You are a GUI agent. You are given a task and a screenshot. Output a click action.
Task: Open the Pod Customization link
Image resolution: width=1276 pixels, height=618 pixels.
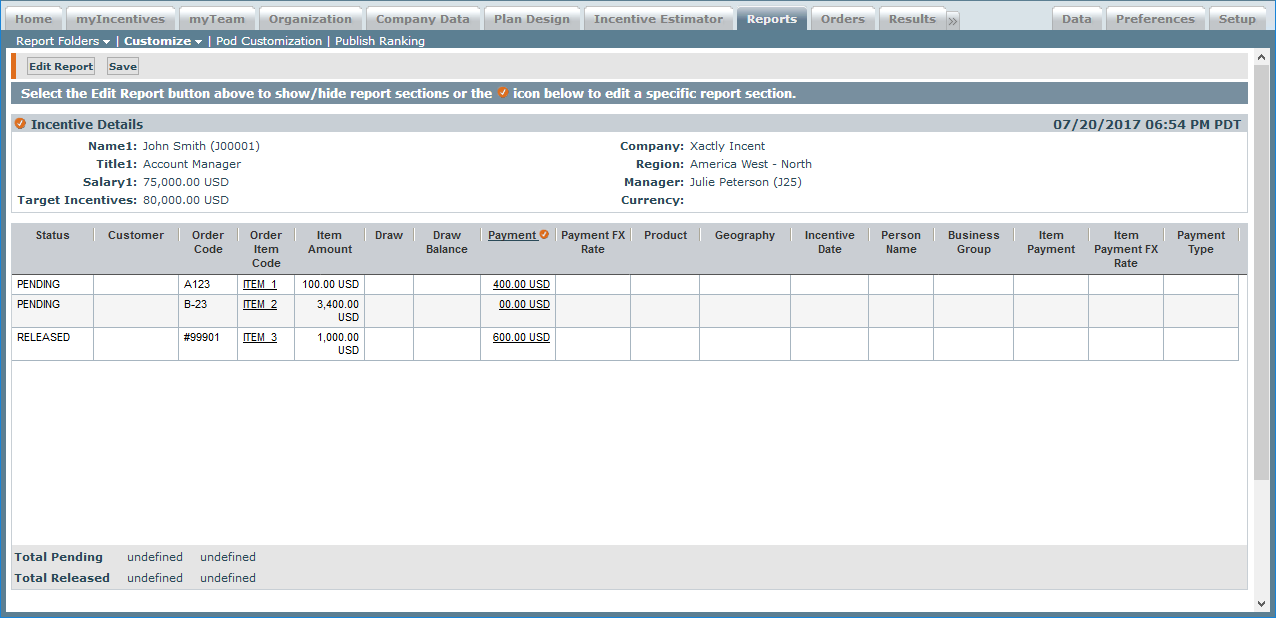[269, 41]
